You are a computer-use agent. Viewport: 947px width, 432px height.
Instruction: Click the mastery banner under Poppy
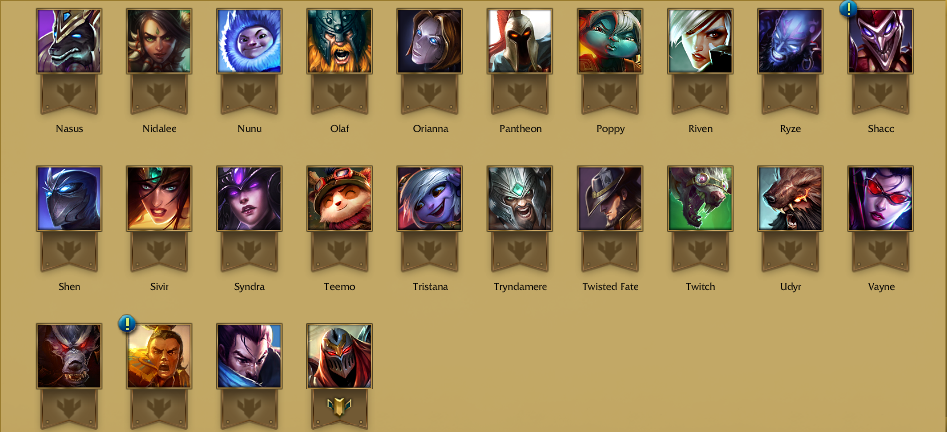coord(610,94)
